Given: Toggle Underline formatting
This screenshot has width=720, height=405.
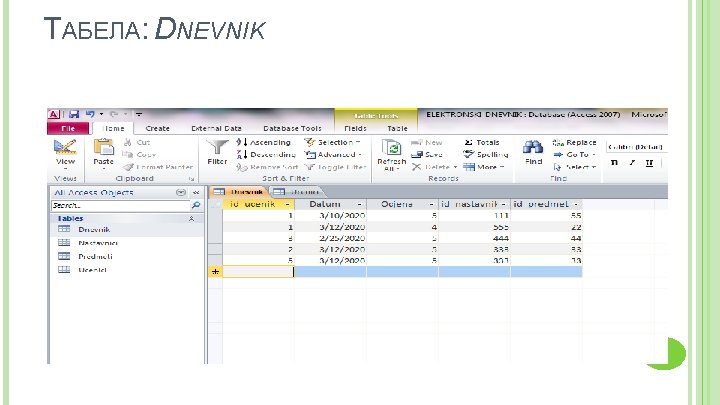Looking at the screenshot, I should (649, 163).
